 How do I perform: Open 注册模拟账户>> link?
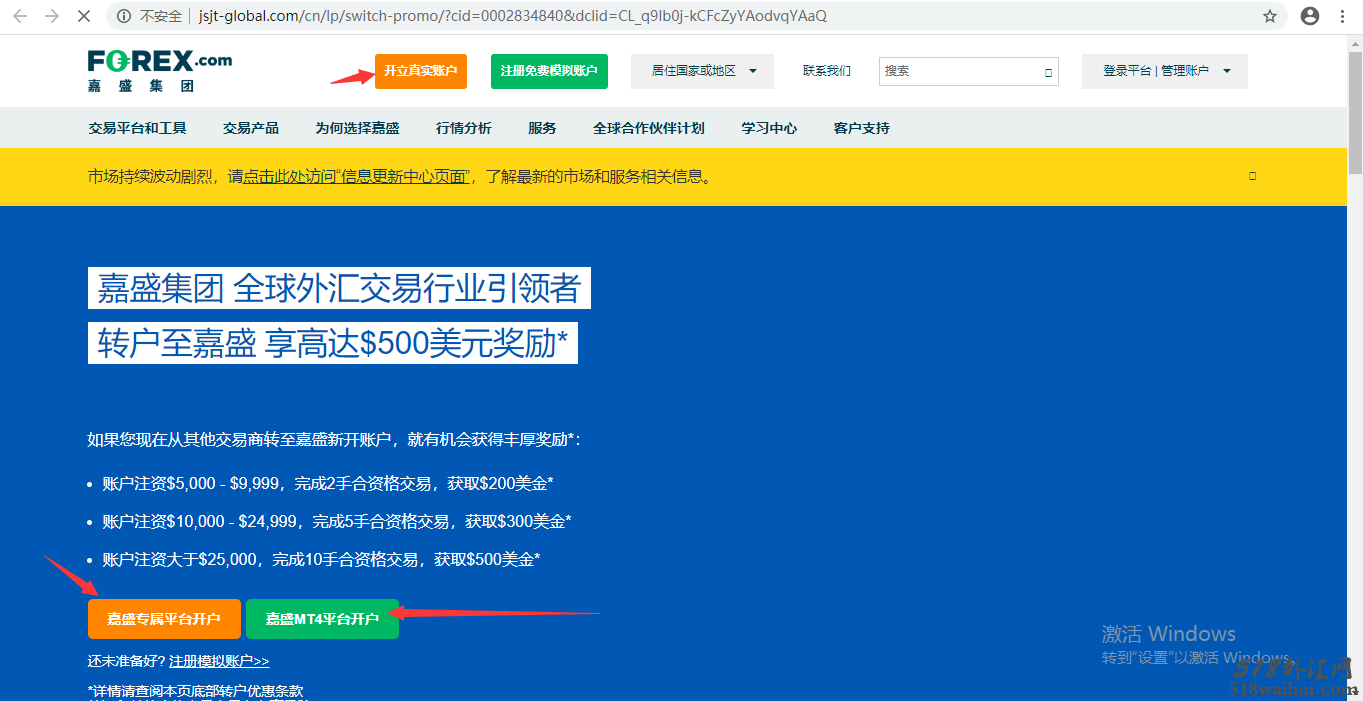point(219,661)
